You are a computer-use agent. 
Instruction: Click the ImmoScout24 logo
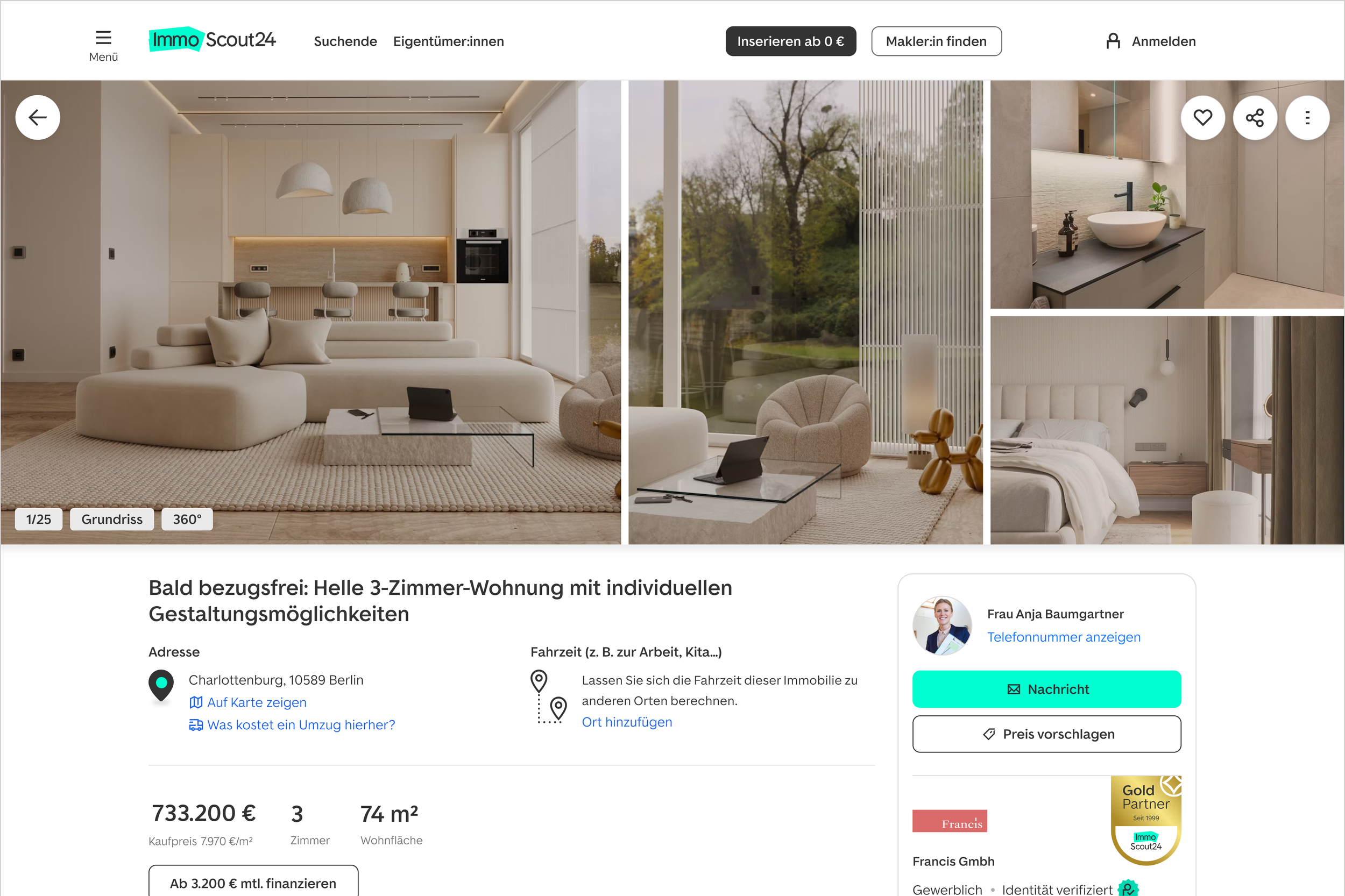pos(212,39)
